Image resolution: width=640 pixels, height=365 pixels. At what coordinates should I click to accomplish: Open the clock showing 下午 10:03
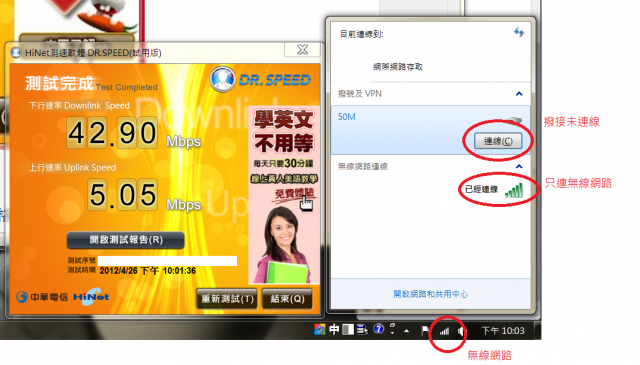click(503, 331)
